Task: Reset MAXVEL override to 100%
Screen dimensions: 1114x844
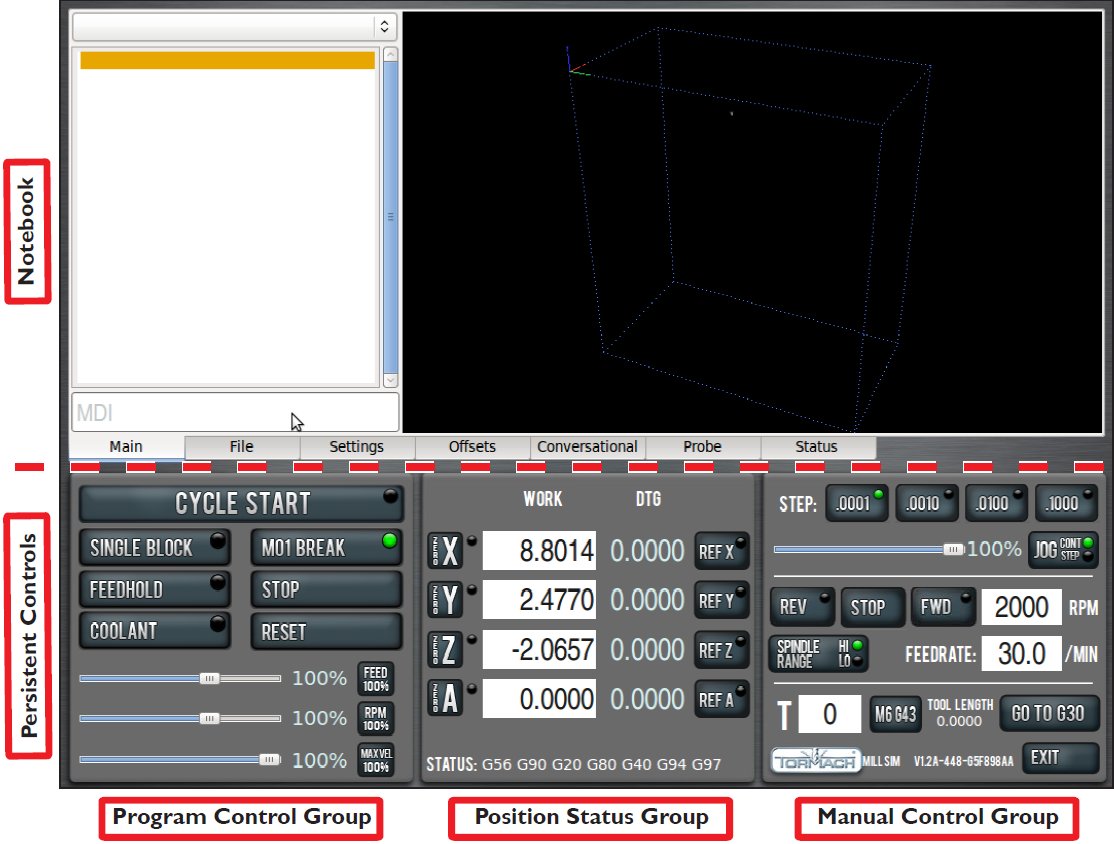Action: [376, 760]
